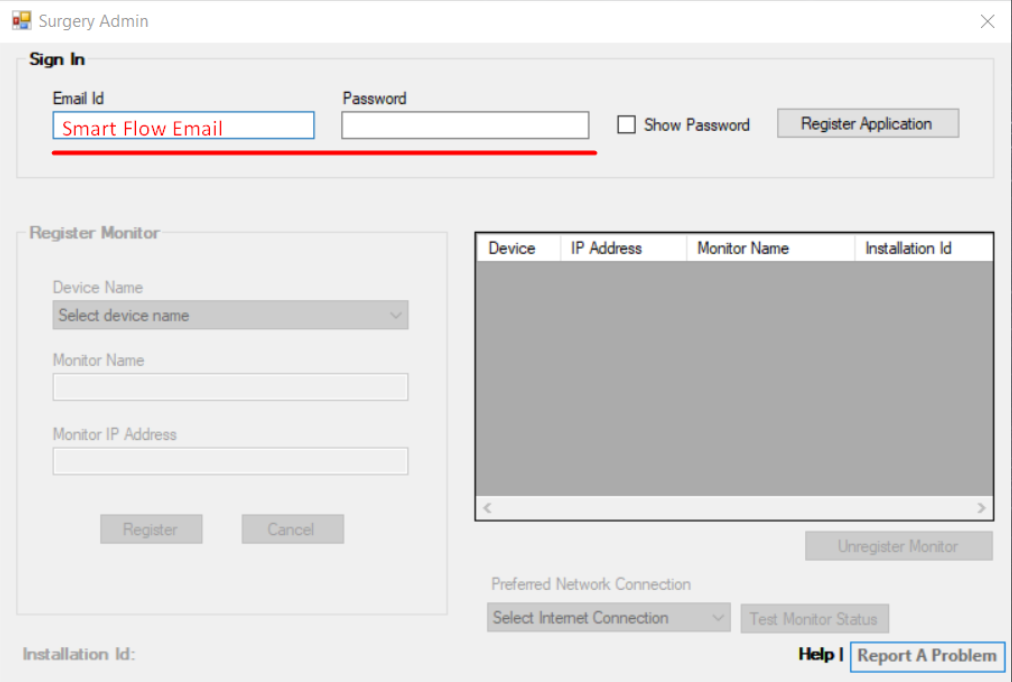The height and width of the screenshot is (682, 1012).
Task: Open the Help link
Action: (816, 654)
